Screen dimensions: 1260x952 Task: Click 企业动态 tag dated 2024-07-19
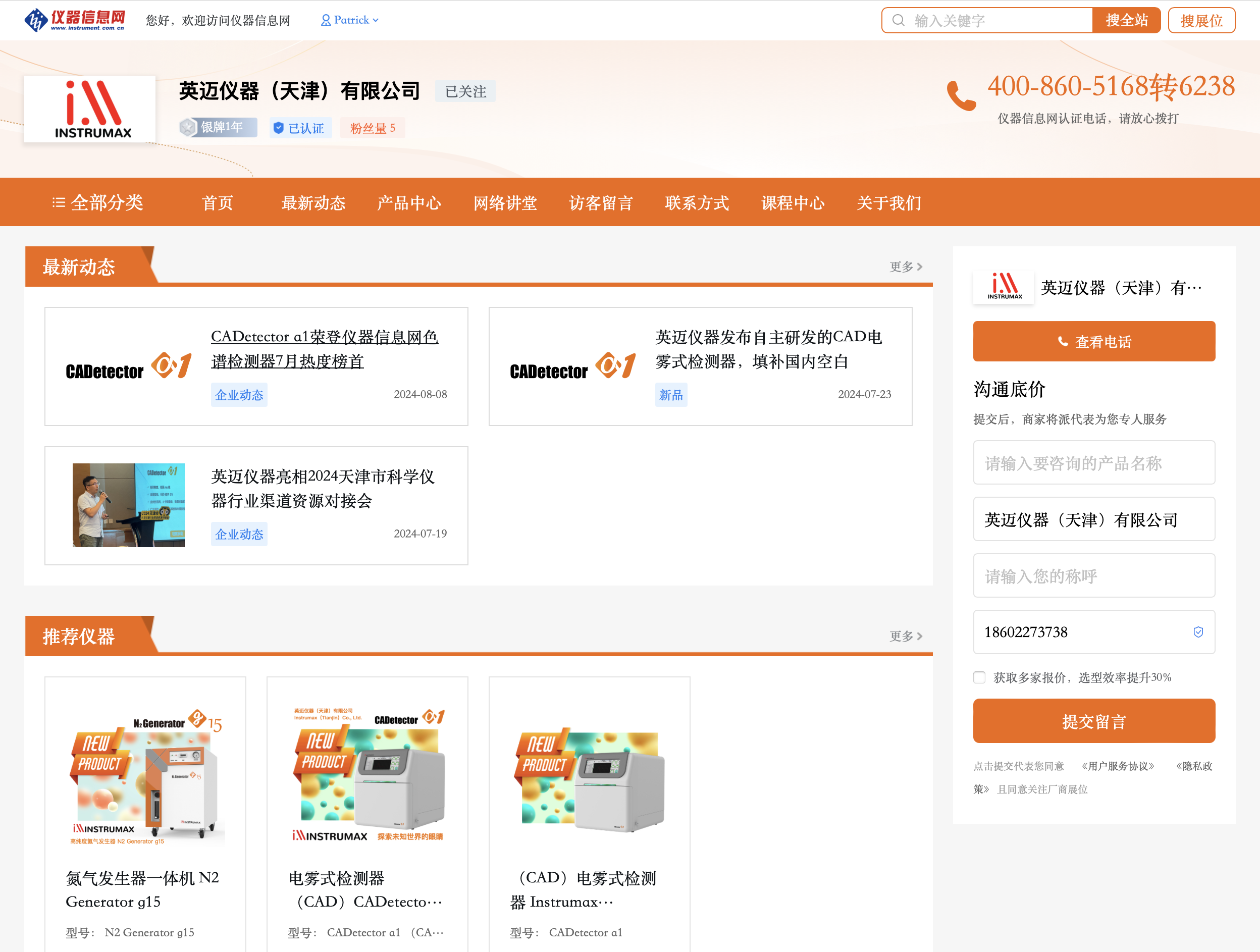tap(239, 534)
